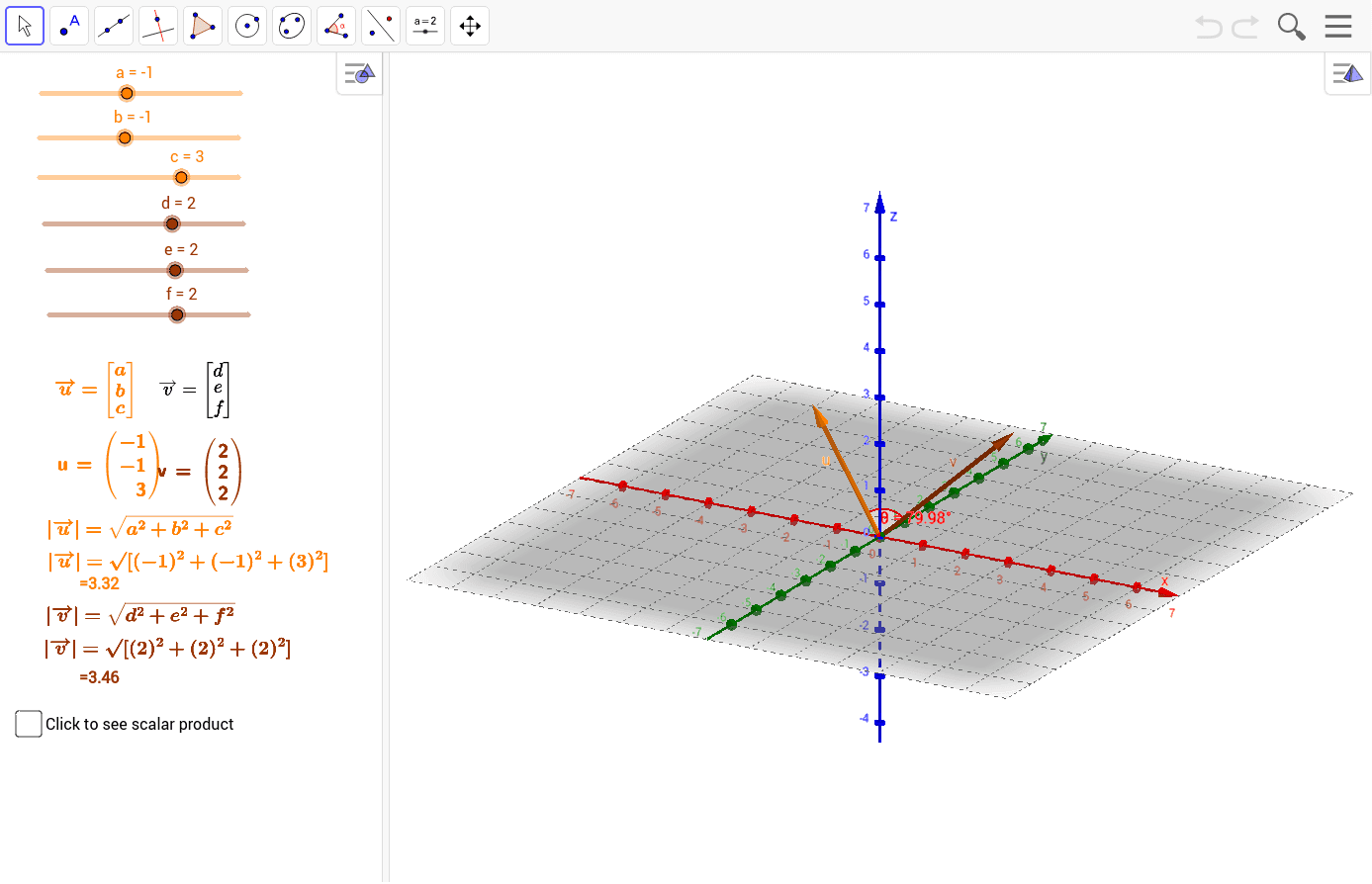Click the Redo arrow
This screenshot has height=884, width=1372.
pos(1245,27)
